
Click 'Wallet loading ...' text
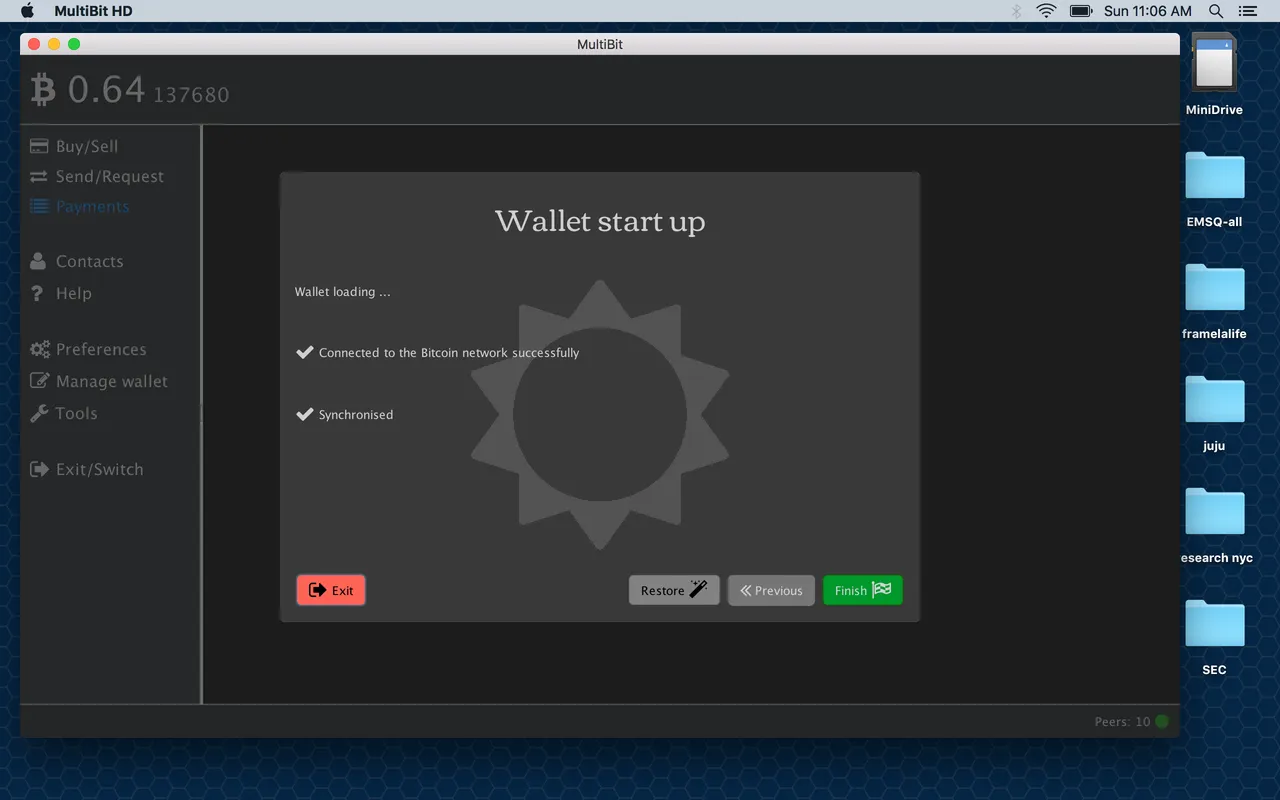342,292
